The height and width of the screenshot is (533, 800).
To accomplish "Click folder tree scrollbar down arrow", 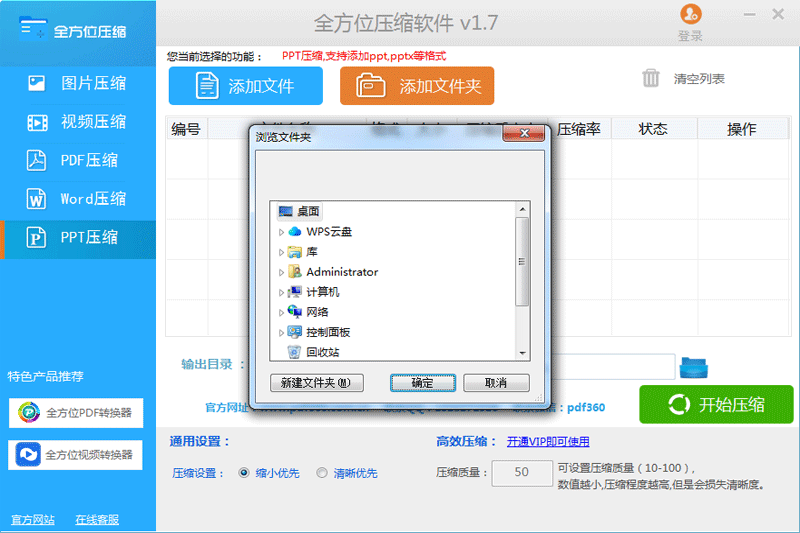I will click(x=522, y=353).
